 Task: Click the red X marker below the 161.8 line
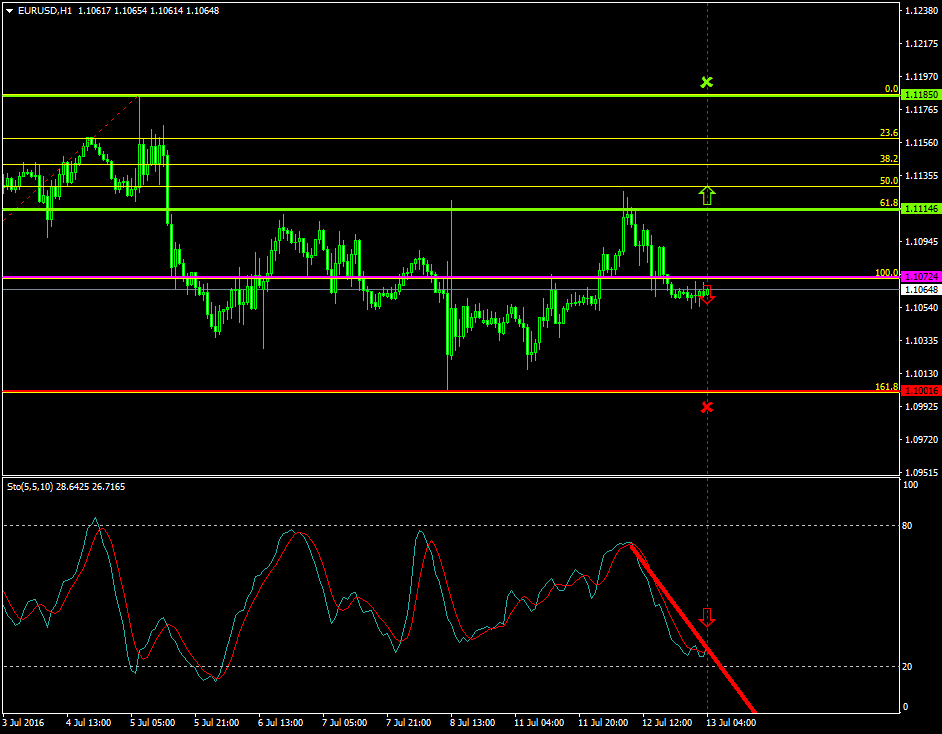point(707,407)
